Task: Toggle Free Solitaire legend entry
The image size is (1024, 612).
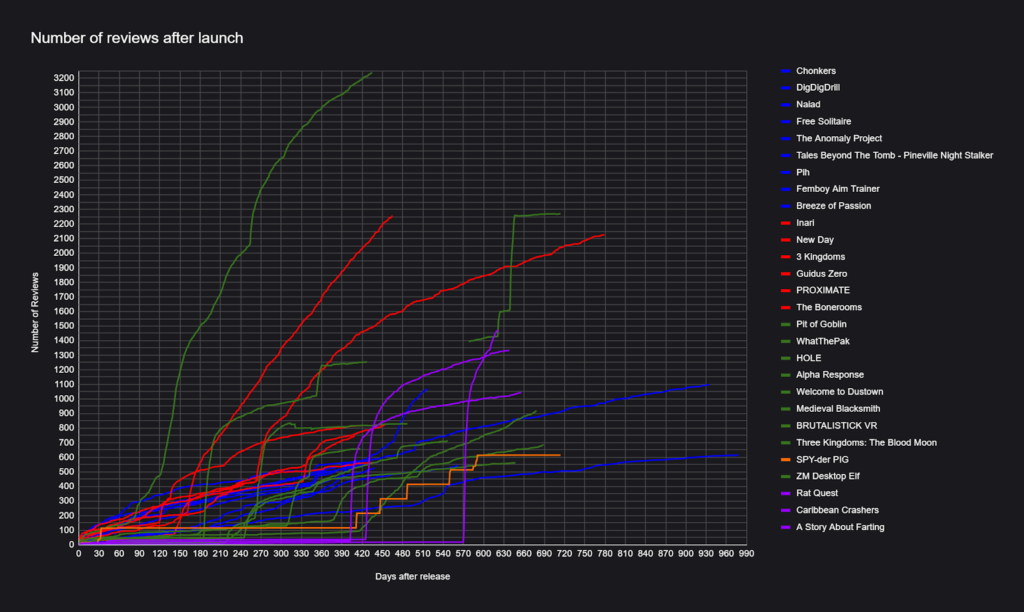Action: coord(823,121)
